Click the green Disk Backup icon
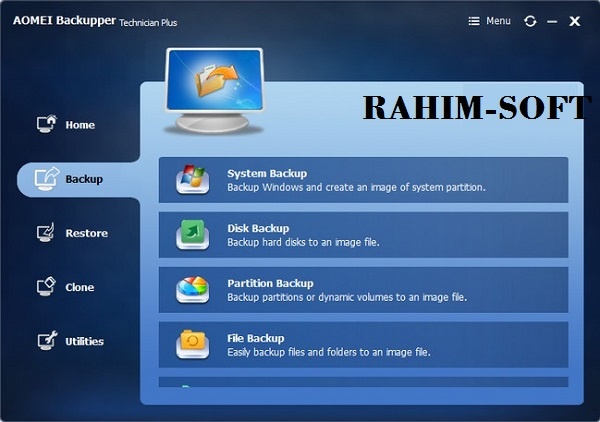The height and width of the screenshot is (422, 600). [x=192, y=235]
